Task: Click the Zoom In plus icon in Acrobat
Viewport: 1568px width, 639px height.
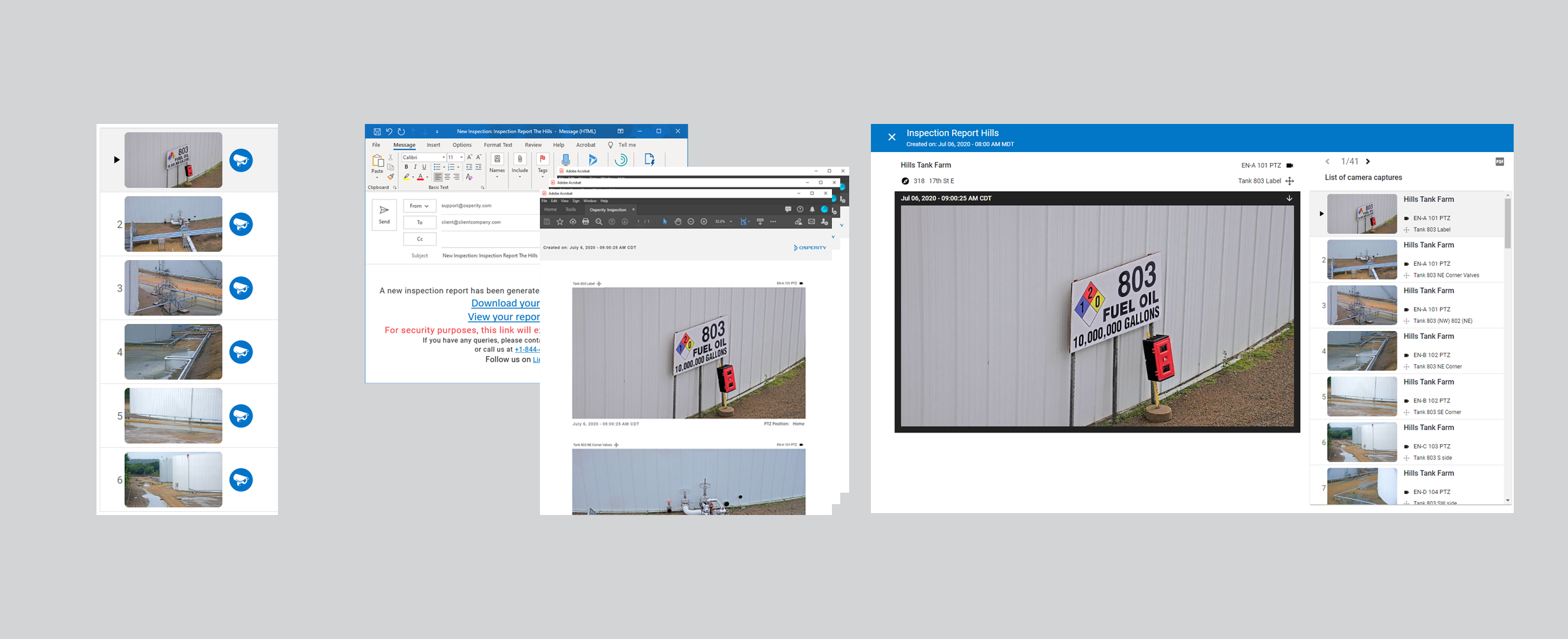Action: coord(703,222)
